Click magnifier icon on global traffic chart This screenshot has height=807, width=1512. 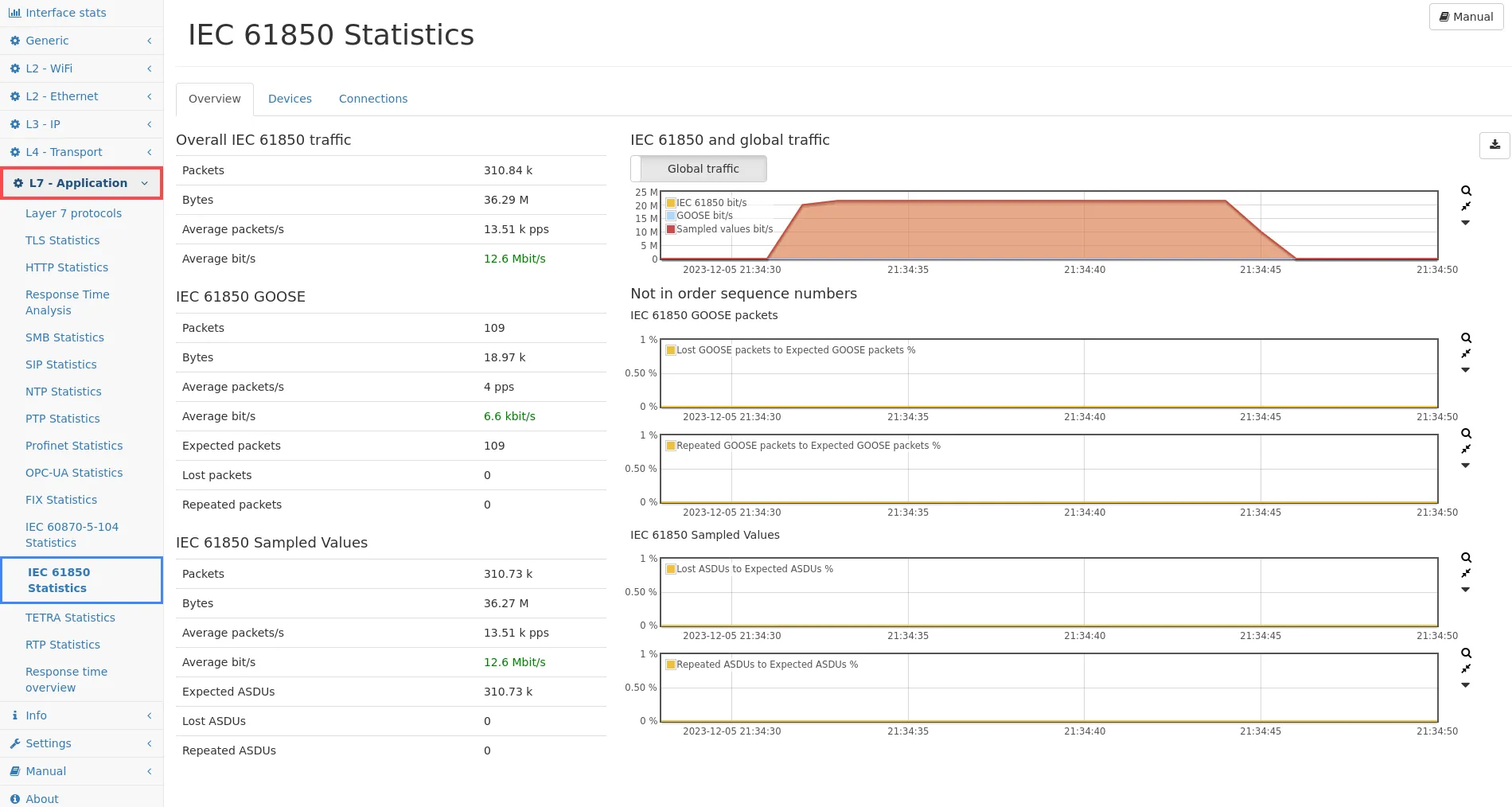pos(1466,191)
